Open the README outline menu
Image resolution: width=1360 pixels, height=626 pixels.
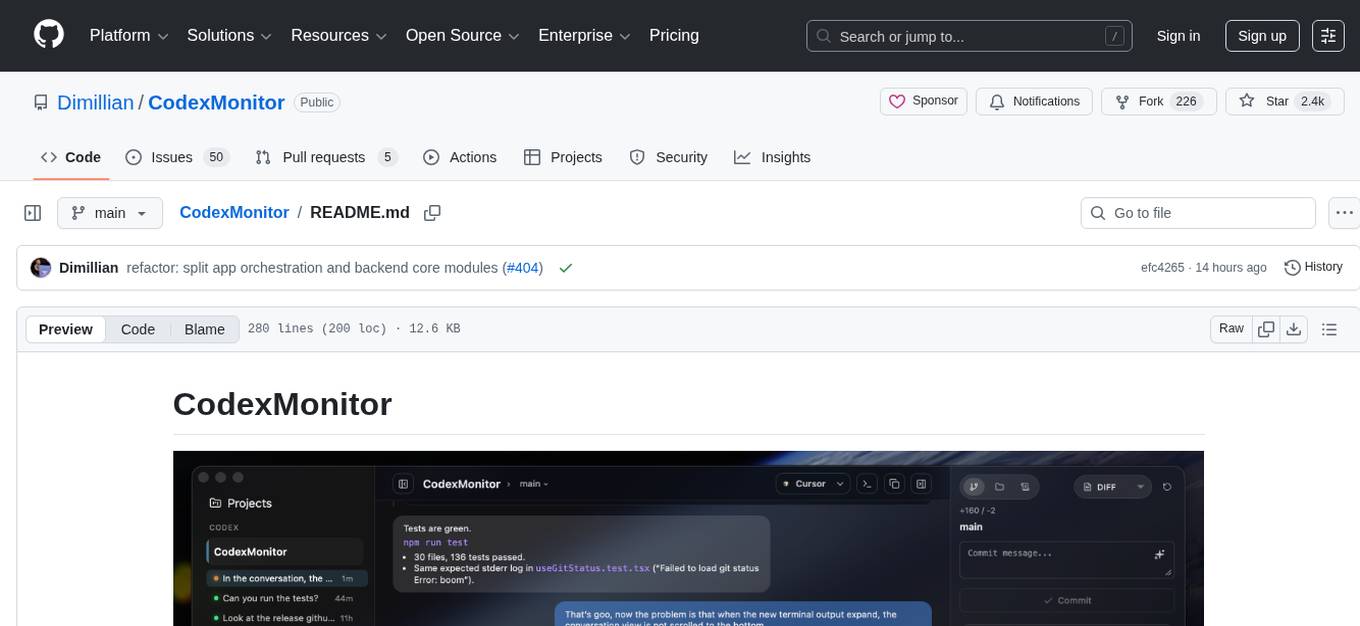point(1330,328)
